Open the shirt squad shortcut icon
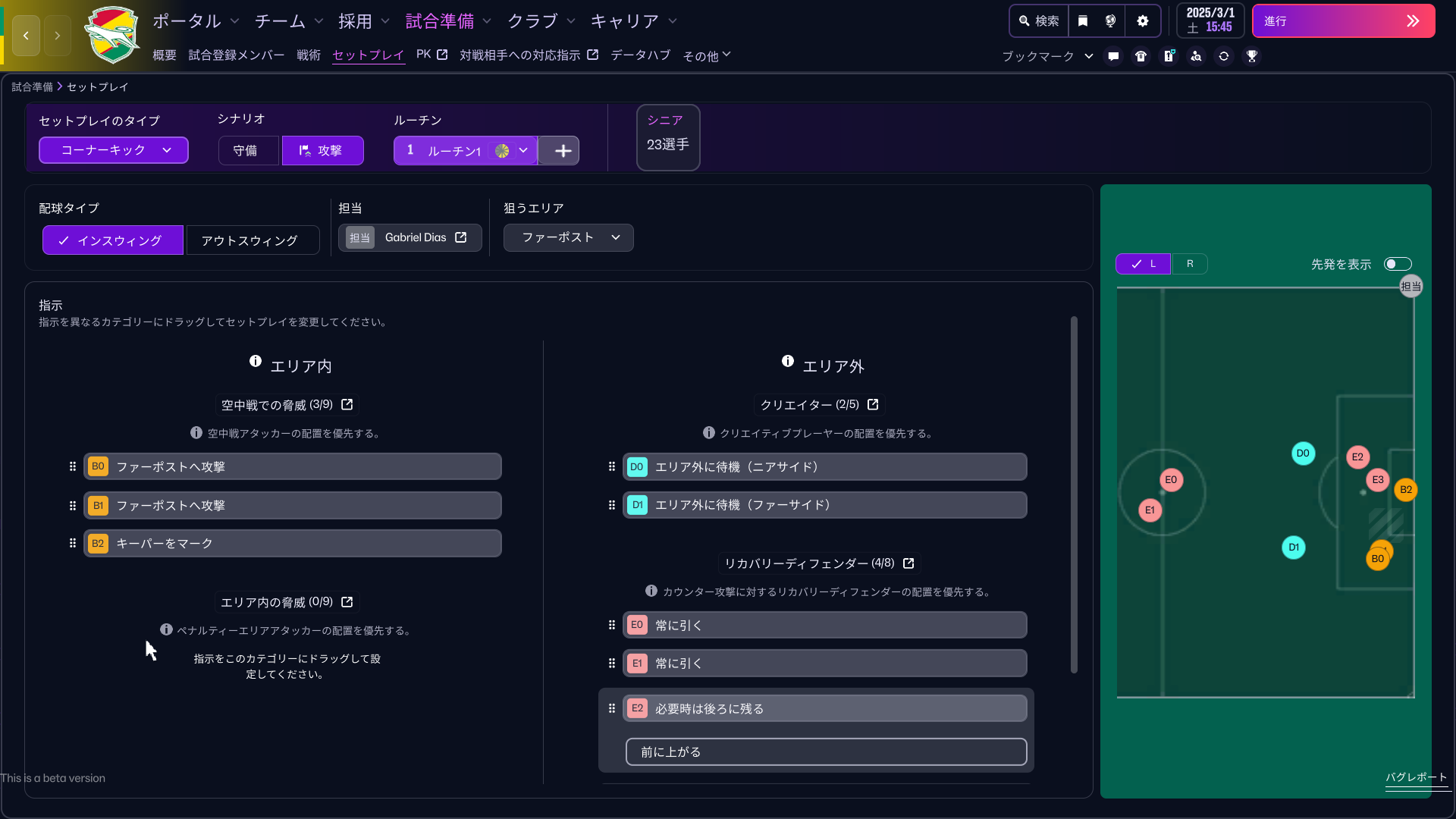Screen dimensions: 1456x819 click(1141, 56)
